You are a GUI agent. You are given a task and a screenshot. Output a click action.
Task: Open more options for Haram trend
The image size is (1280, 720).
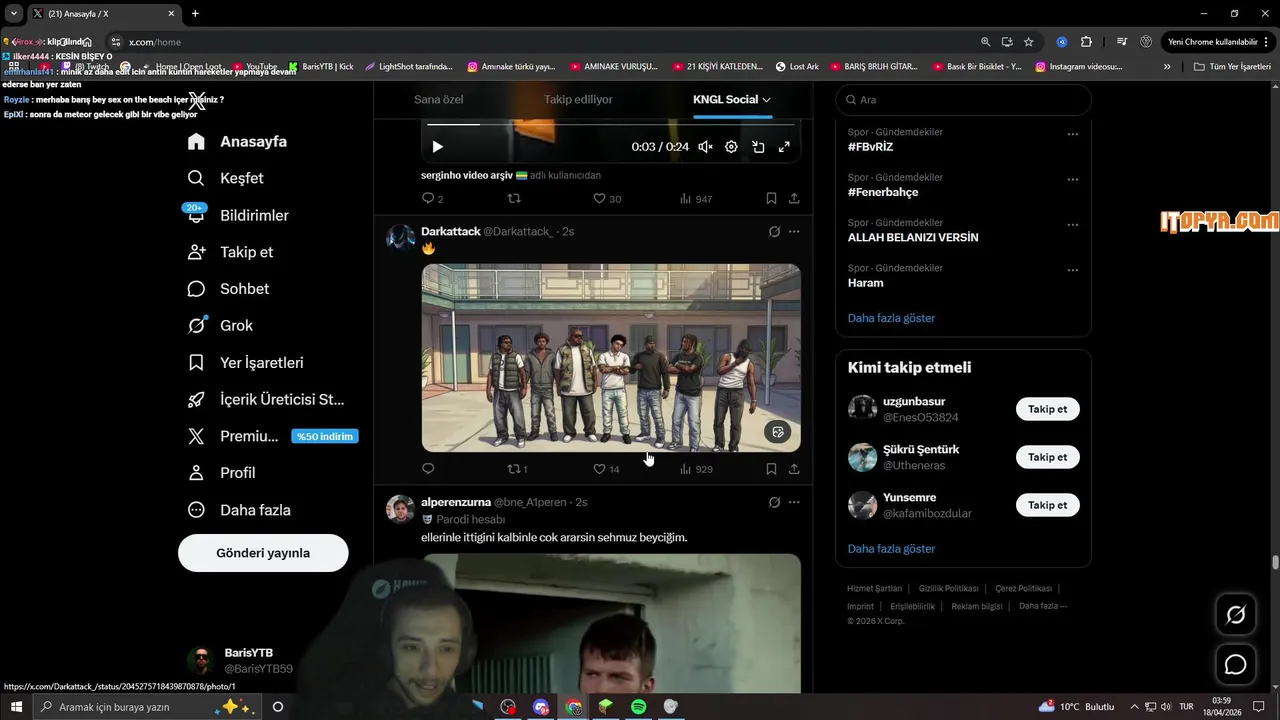pos(1072,270)
